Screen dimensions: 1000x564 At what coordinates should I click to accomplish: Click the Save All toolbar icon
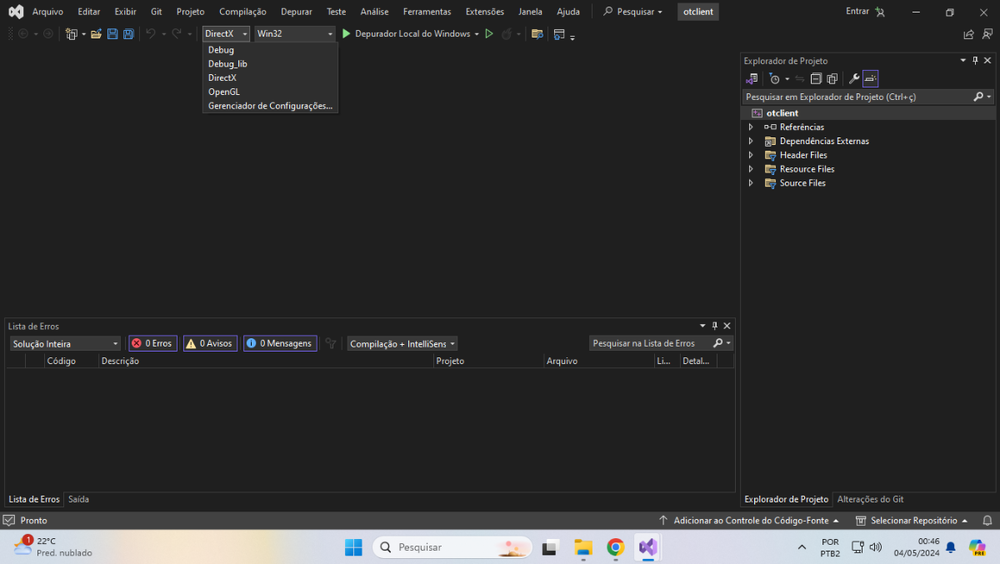[128, 34]
